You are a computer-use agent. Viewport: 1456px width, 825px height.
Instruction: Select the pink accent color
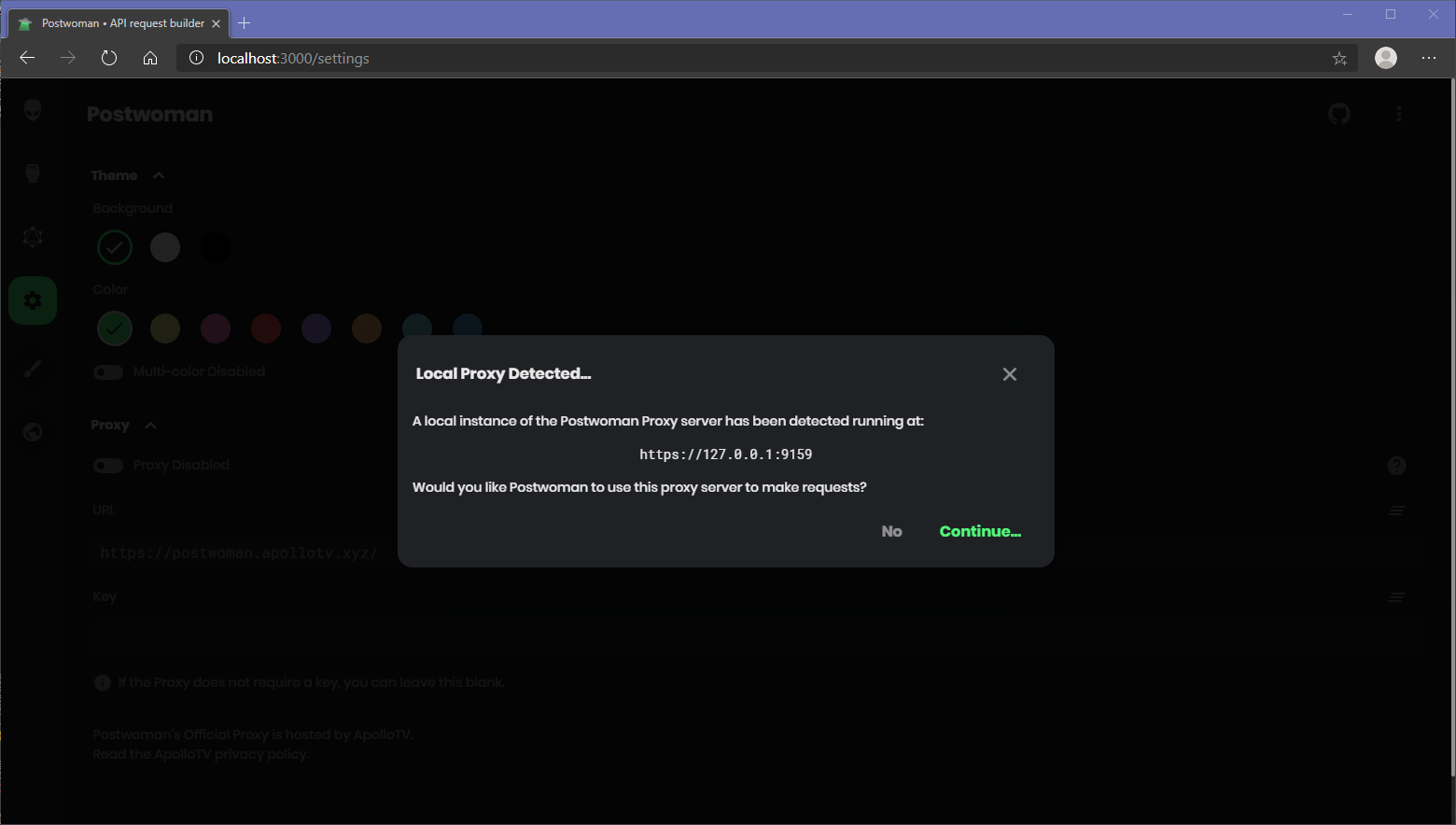[x=216, y=329]
